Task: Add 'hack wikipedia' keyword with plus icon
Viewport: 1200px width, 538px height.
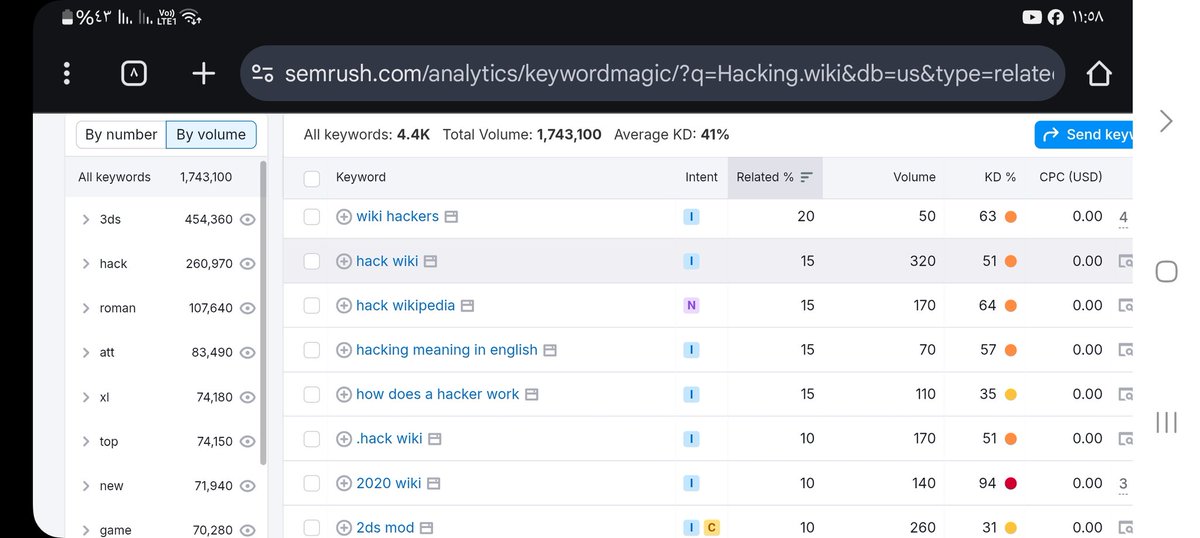Action: tap(344, 305)
